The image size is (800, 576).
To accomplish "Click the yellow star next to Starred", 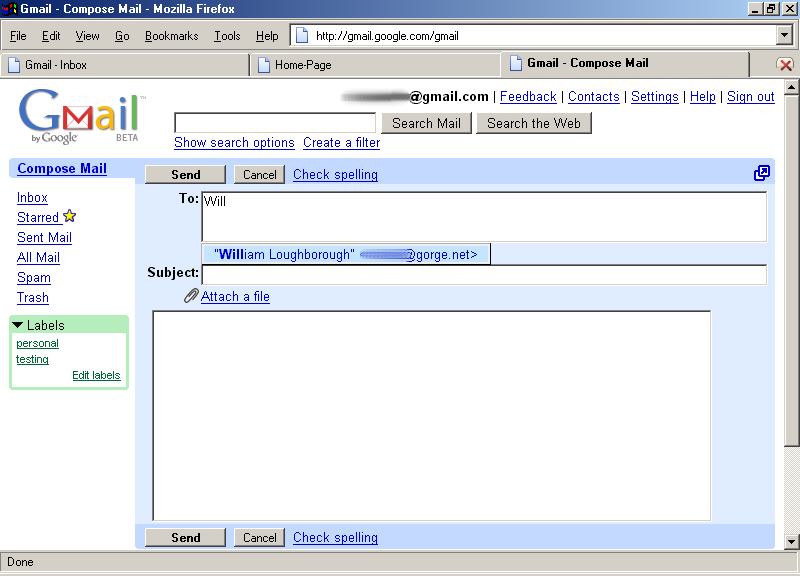I will [x=69, y=216].
